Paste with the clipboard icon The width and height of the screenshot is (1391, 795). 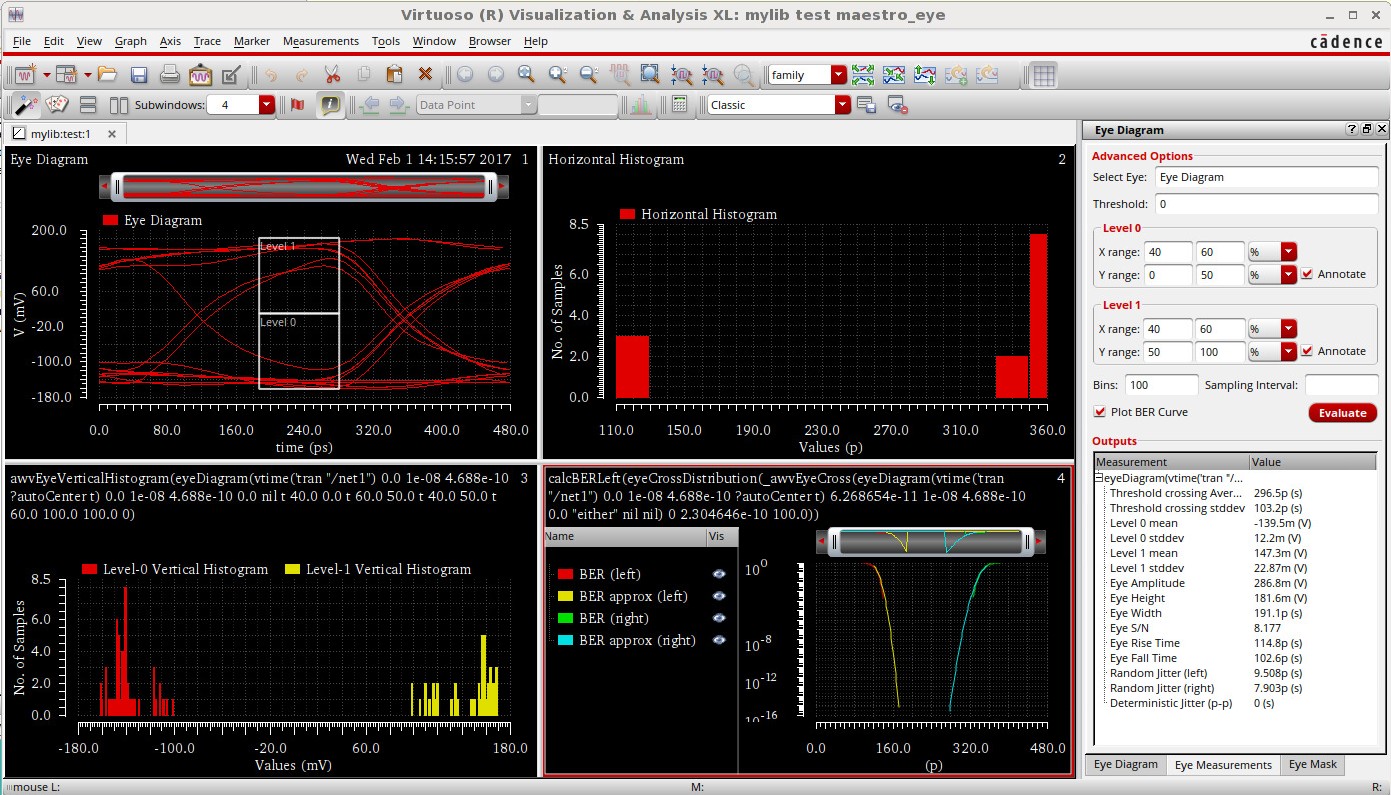point(394,75)
